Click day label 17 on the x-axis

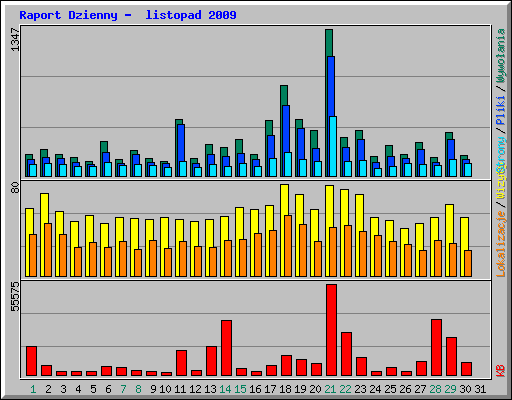tap(270, 389)
